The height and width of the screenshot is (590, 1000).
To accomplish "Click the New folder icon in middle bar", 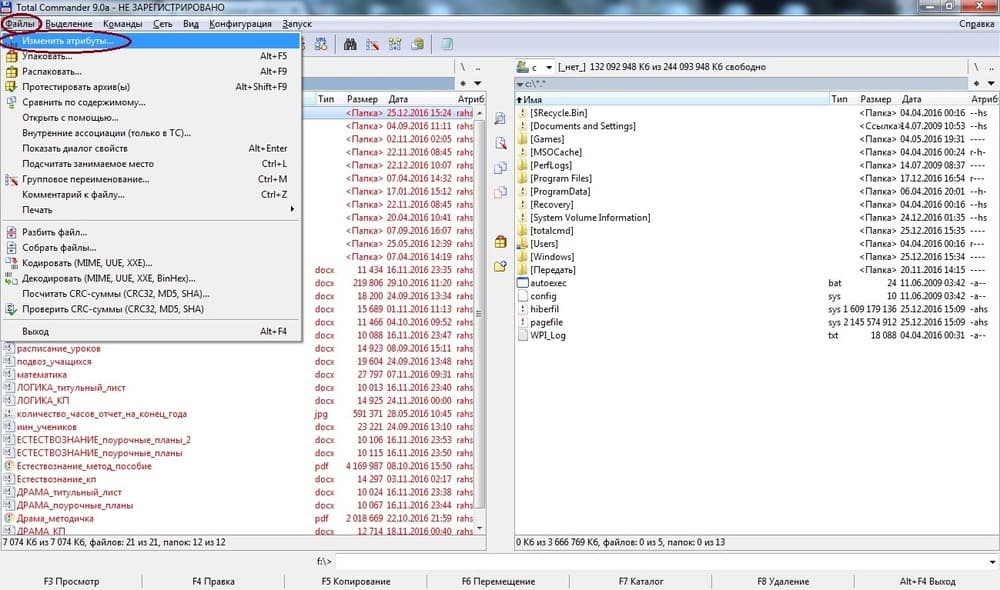I will 501,266.
